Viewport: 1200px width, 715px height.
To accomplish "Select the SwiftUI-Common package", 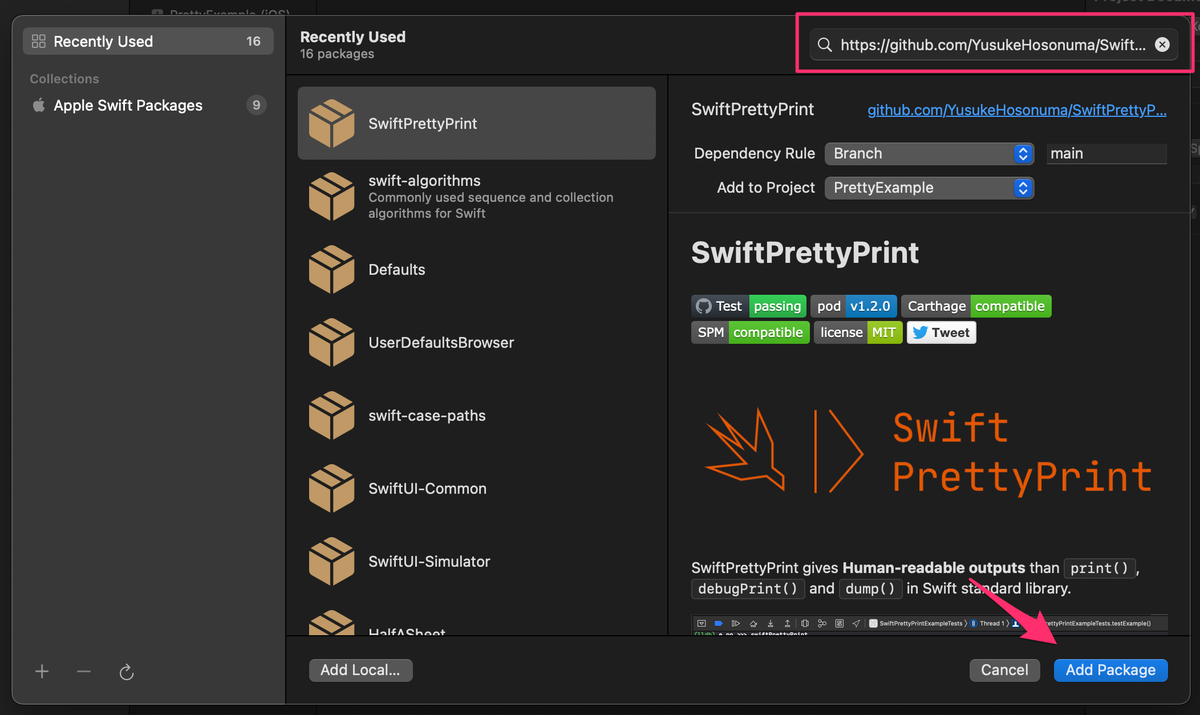I will pyautogui.click(x=477, y=488).
